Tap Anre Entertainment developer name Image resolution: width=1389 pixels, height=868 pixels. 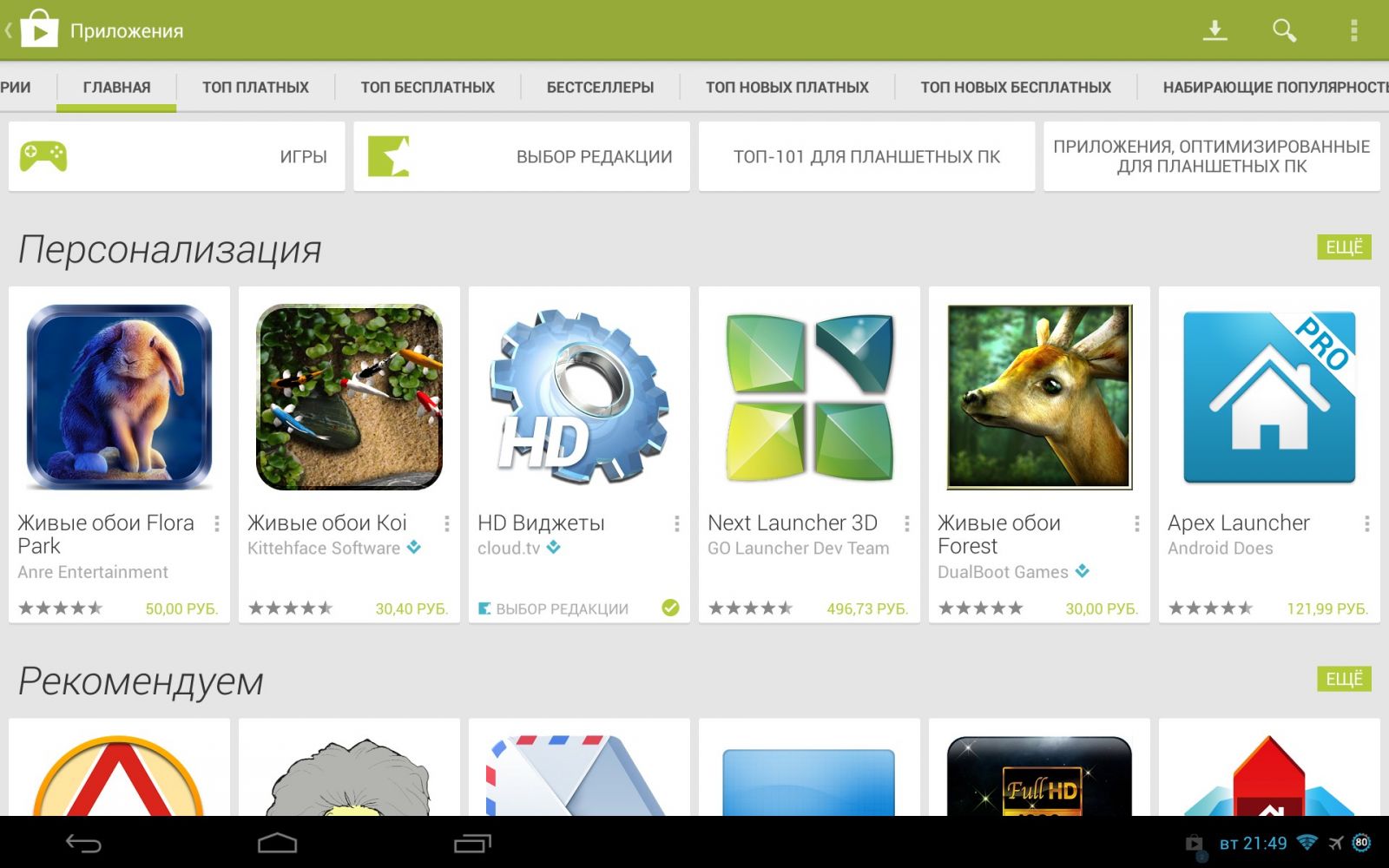[93, 572]
